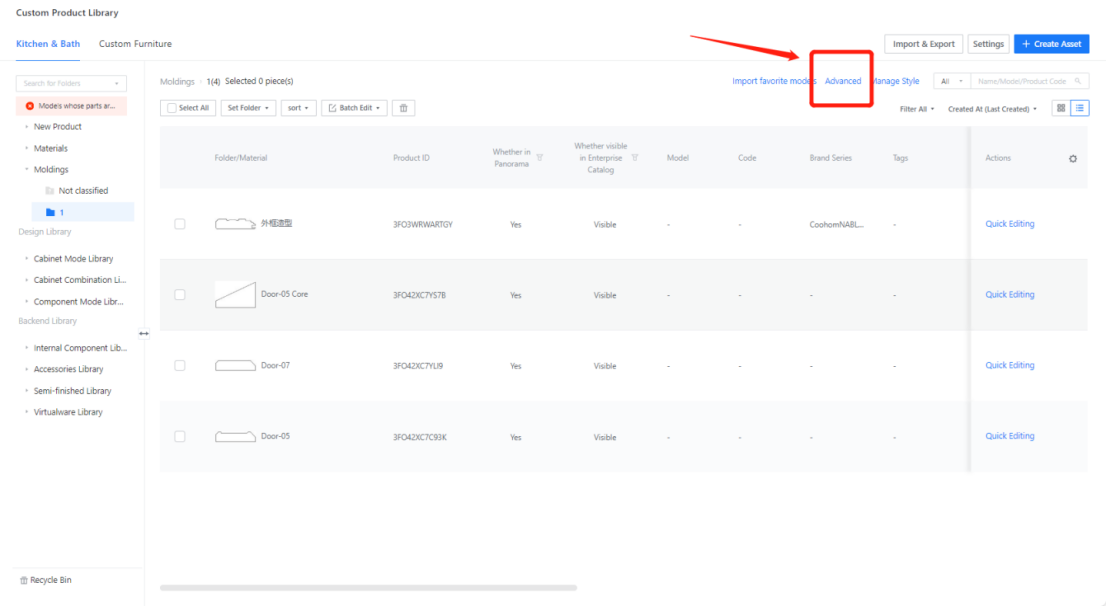1106x607 pixels.
Task: Open Batch Edit dropdown
Action: click(x=354, y=108)
